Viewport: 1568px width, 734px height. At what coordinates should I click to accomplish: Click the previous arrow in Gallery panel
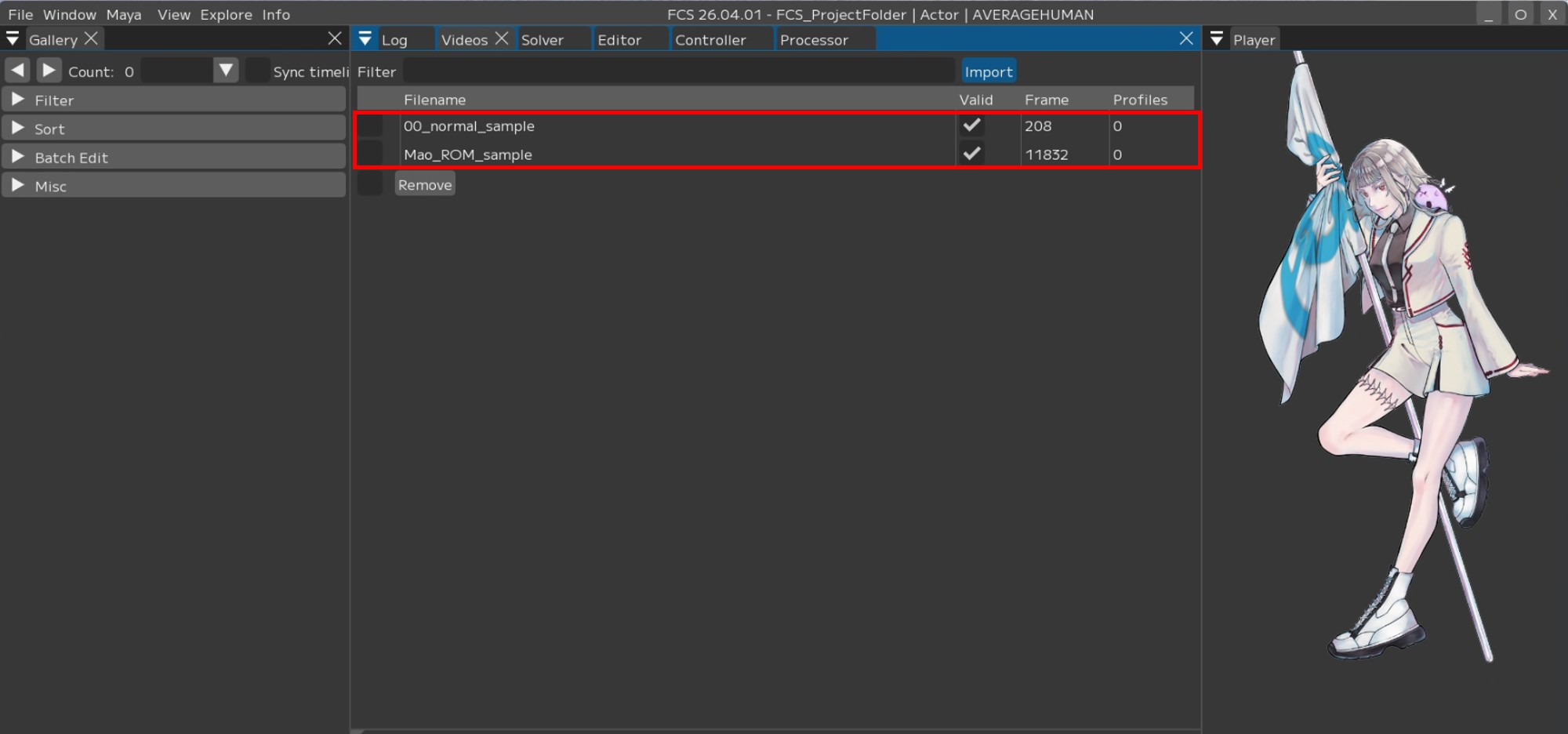point(17,71)
